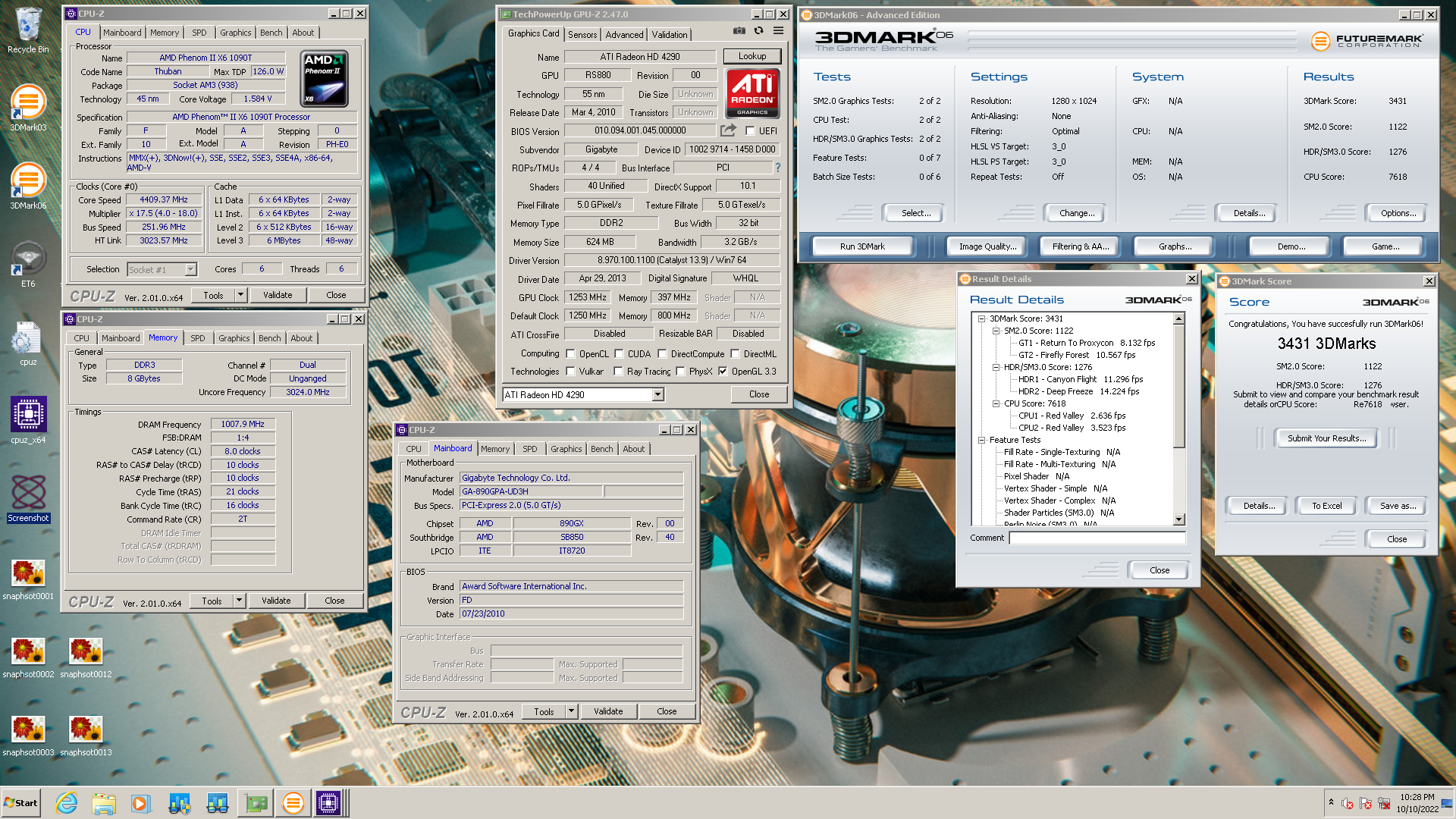Image resolution: width=1456 pixels, height=819 pixels.
Task: Click the GPU-Z taskbar icon
Action: click(256, 803)
